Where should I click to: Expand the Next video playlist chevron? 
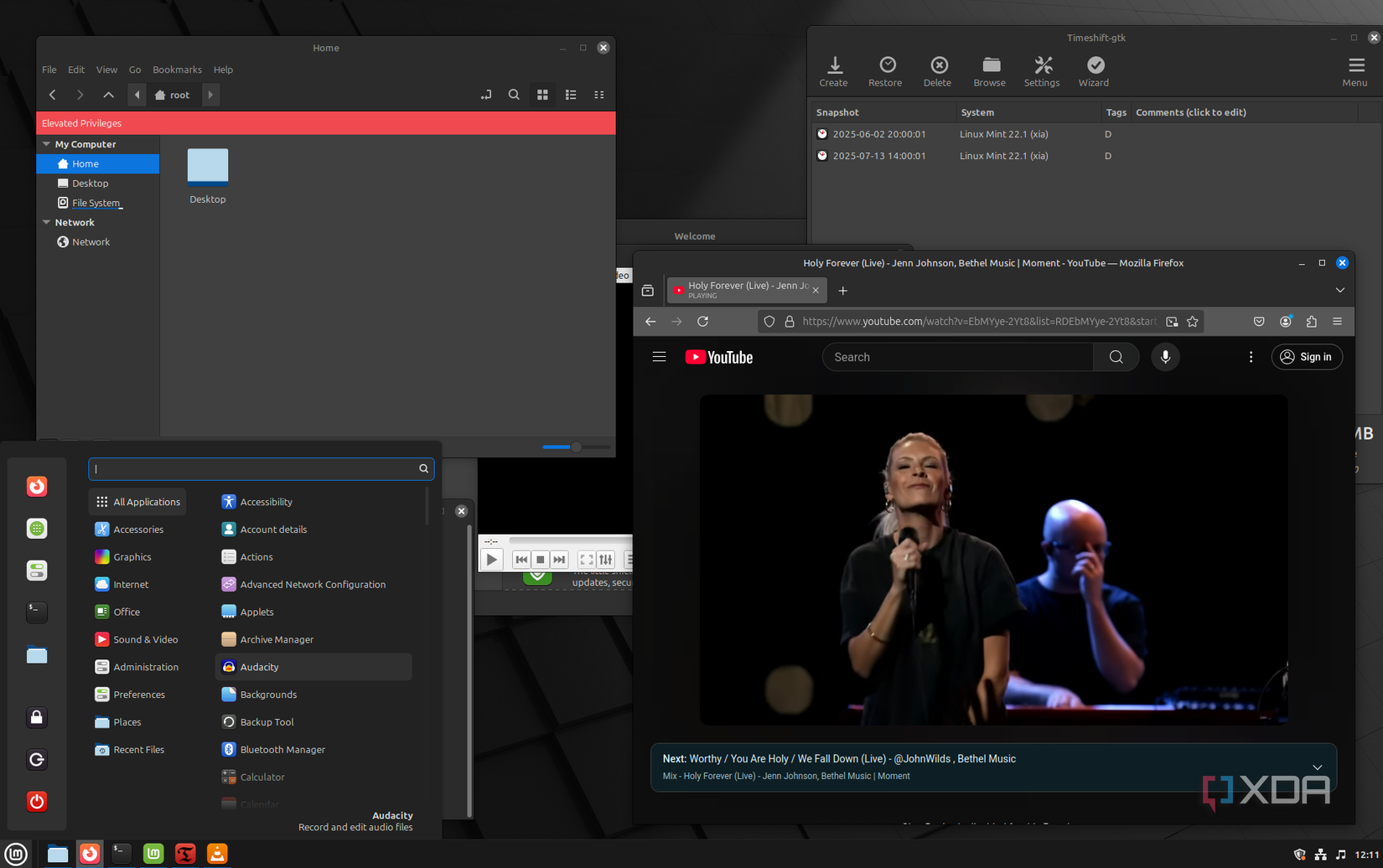click(1317, 767)
